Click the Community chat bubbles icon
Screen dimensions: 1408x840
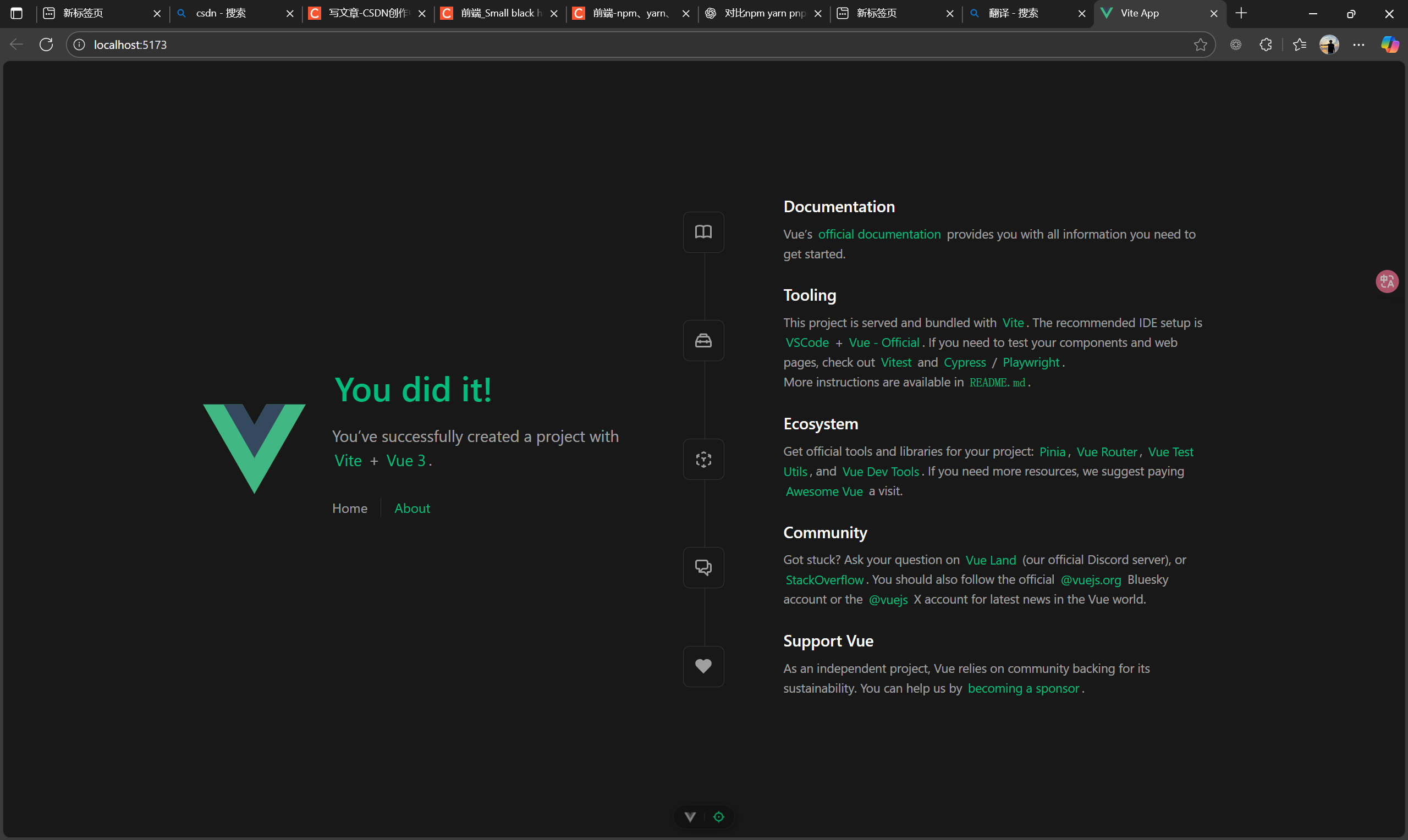coord(703,568)
